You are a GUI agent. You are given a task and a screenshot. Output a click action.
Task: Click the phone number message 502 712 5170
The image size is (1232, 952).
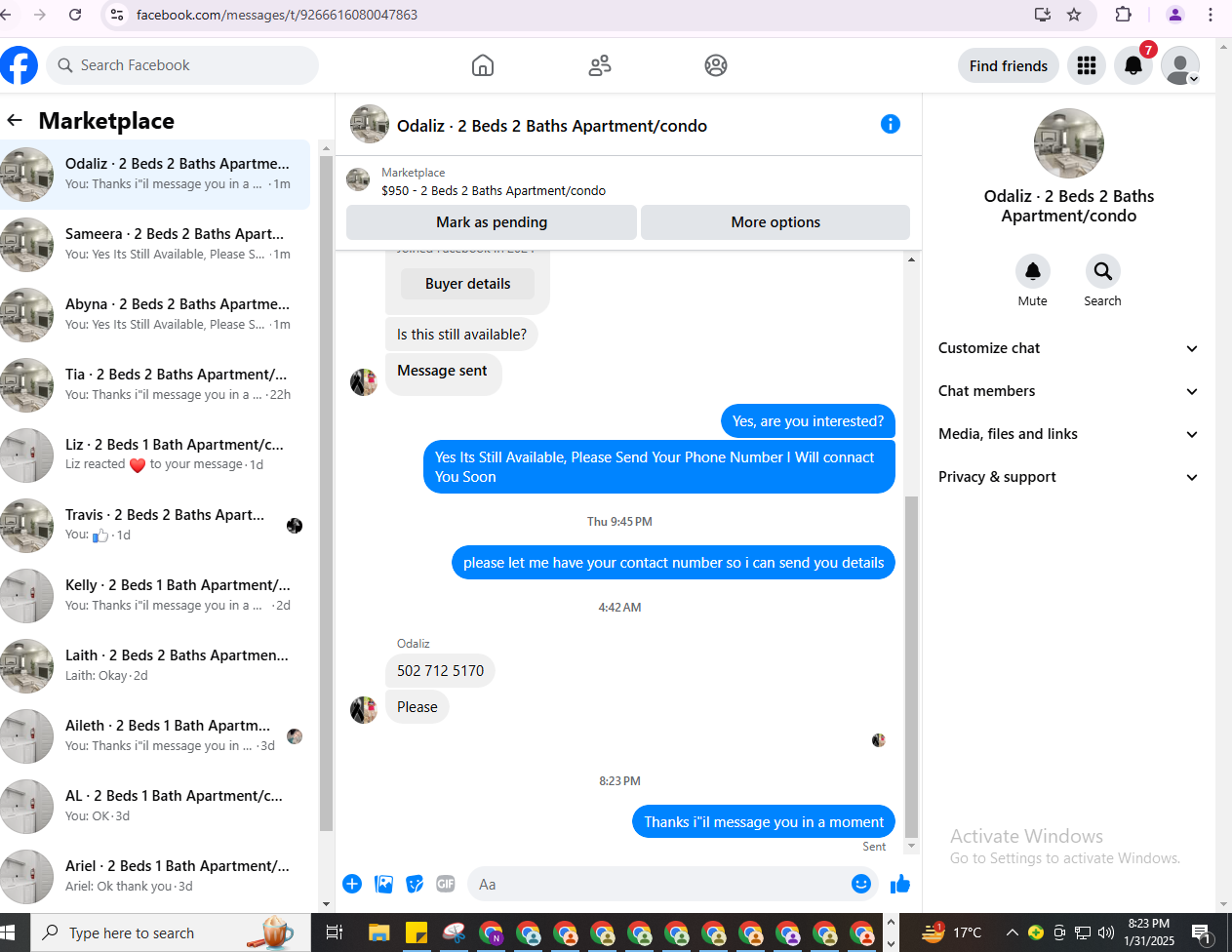(441, 671)
